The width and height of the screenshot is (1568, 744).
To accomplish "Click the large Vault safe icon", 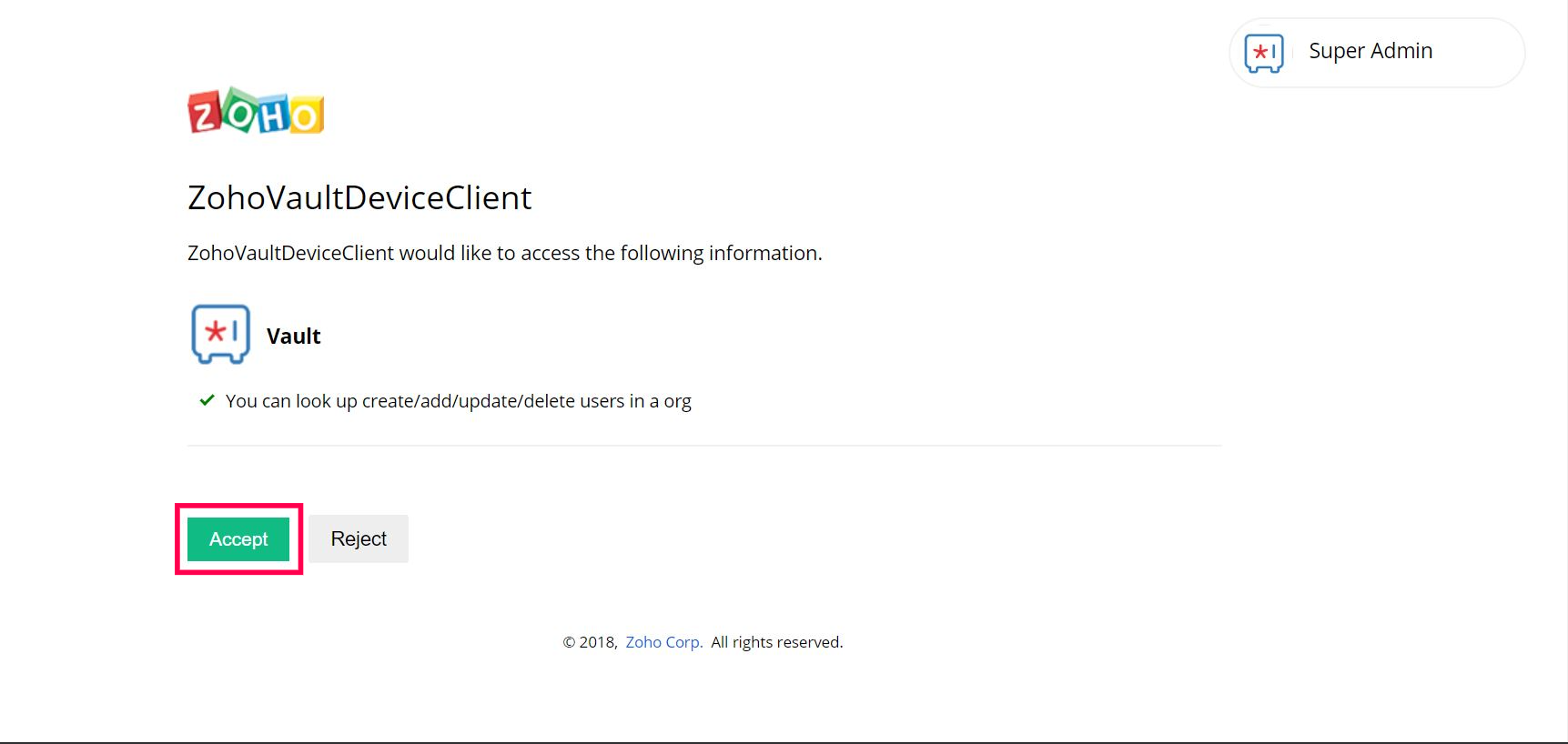I will (x=220, y=334).
